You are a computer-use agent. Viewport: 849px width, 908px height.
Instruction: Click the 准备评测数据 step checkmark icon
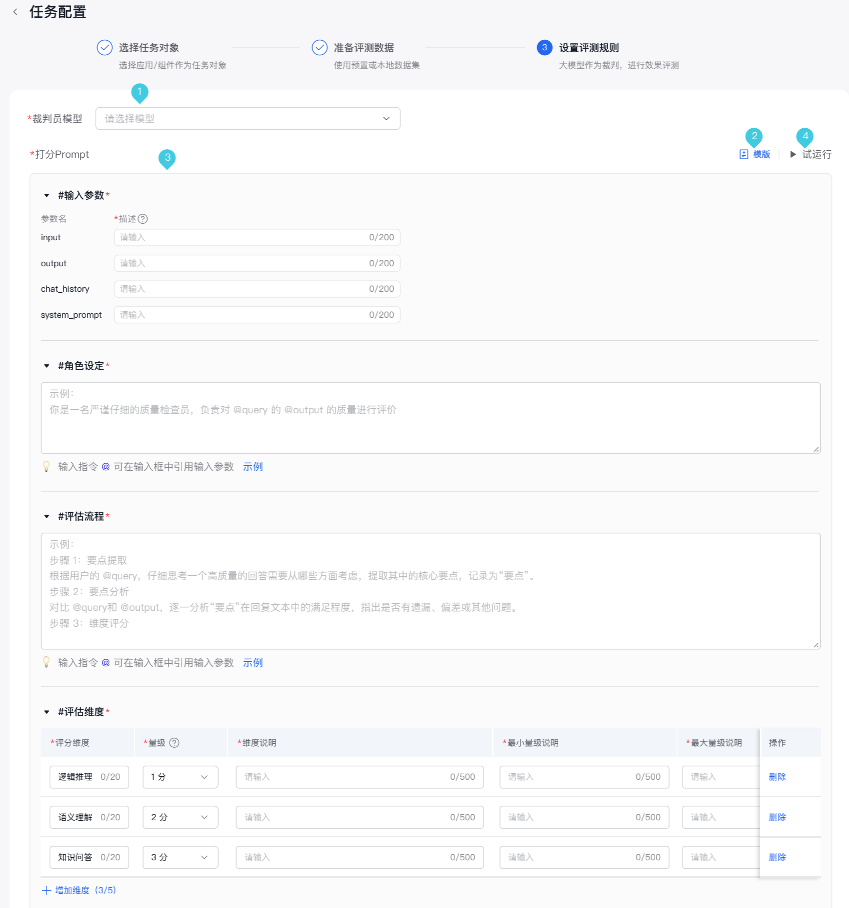[x=320, y=47]
